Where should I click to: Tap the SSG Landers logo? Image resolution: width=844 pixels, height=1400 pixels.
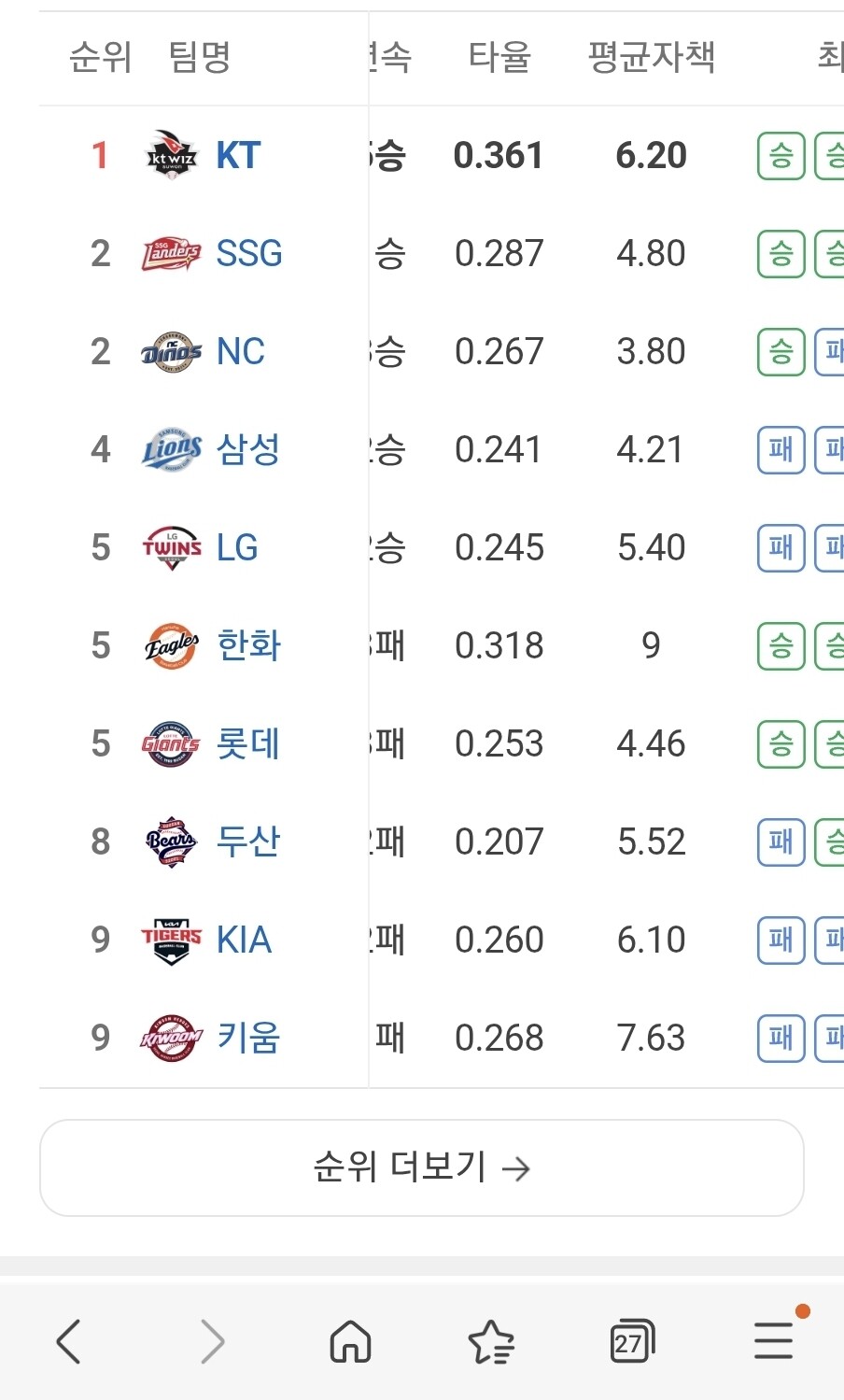tap(172, 253)
